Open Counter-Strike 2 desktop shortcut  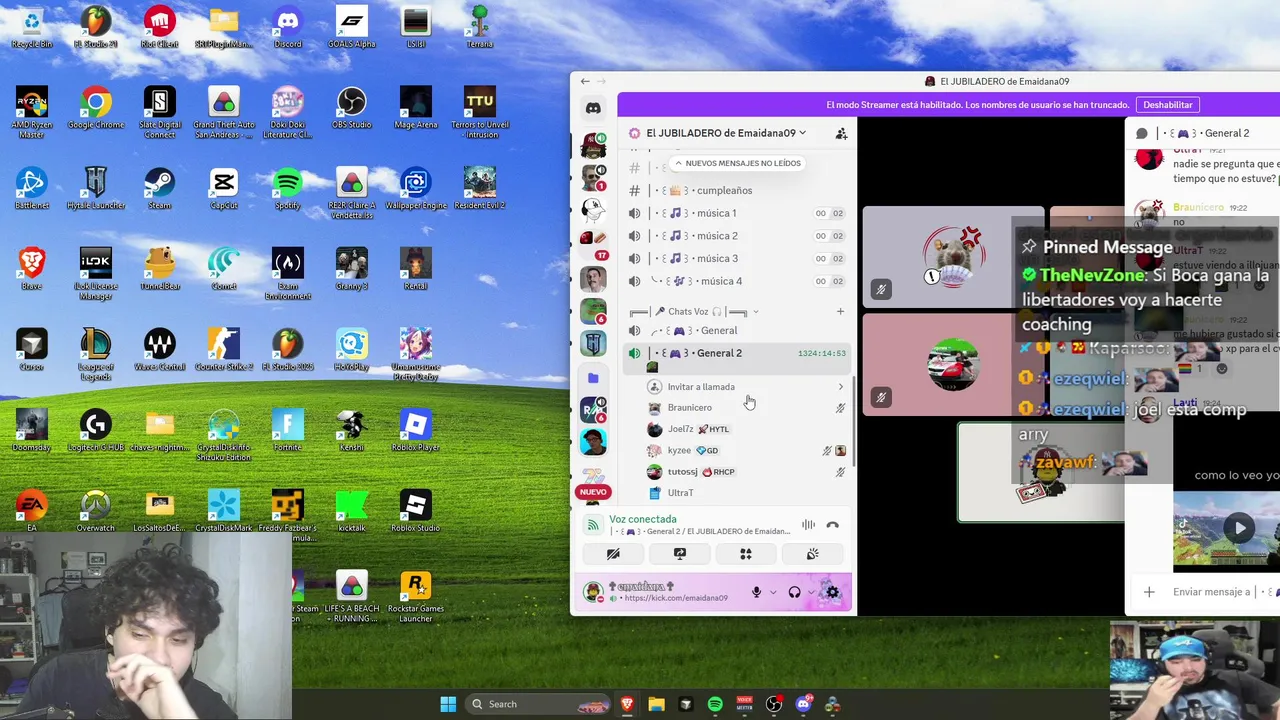[x=224, y=350]
